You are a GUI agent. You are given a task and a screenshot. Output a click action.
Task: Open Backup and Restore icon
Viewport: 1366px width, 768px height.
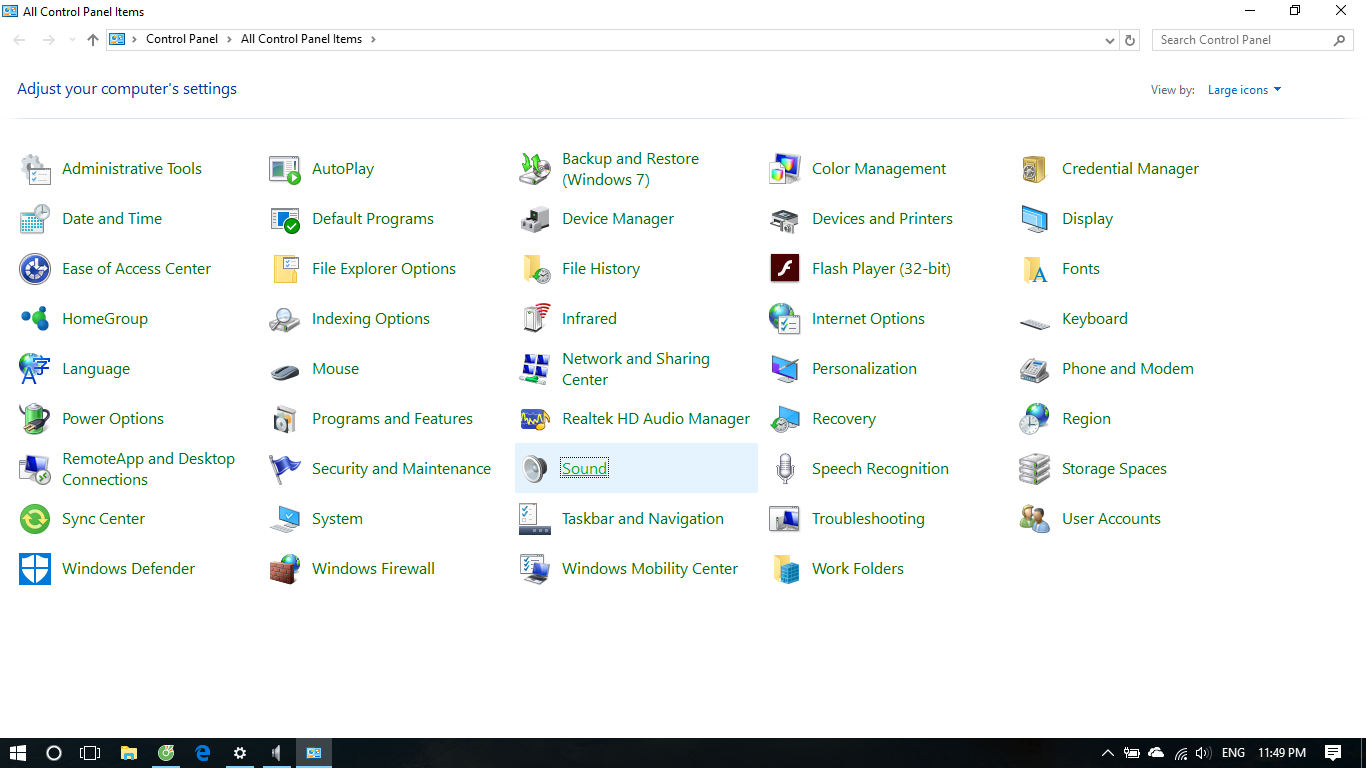pyautogui.click(x=535, y=169)
